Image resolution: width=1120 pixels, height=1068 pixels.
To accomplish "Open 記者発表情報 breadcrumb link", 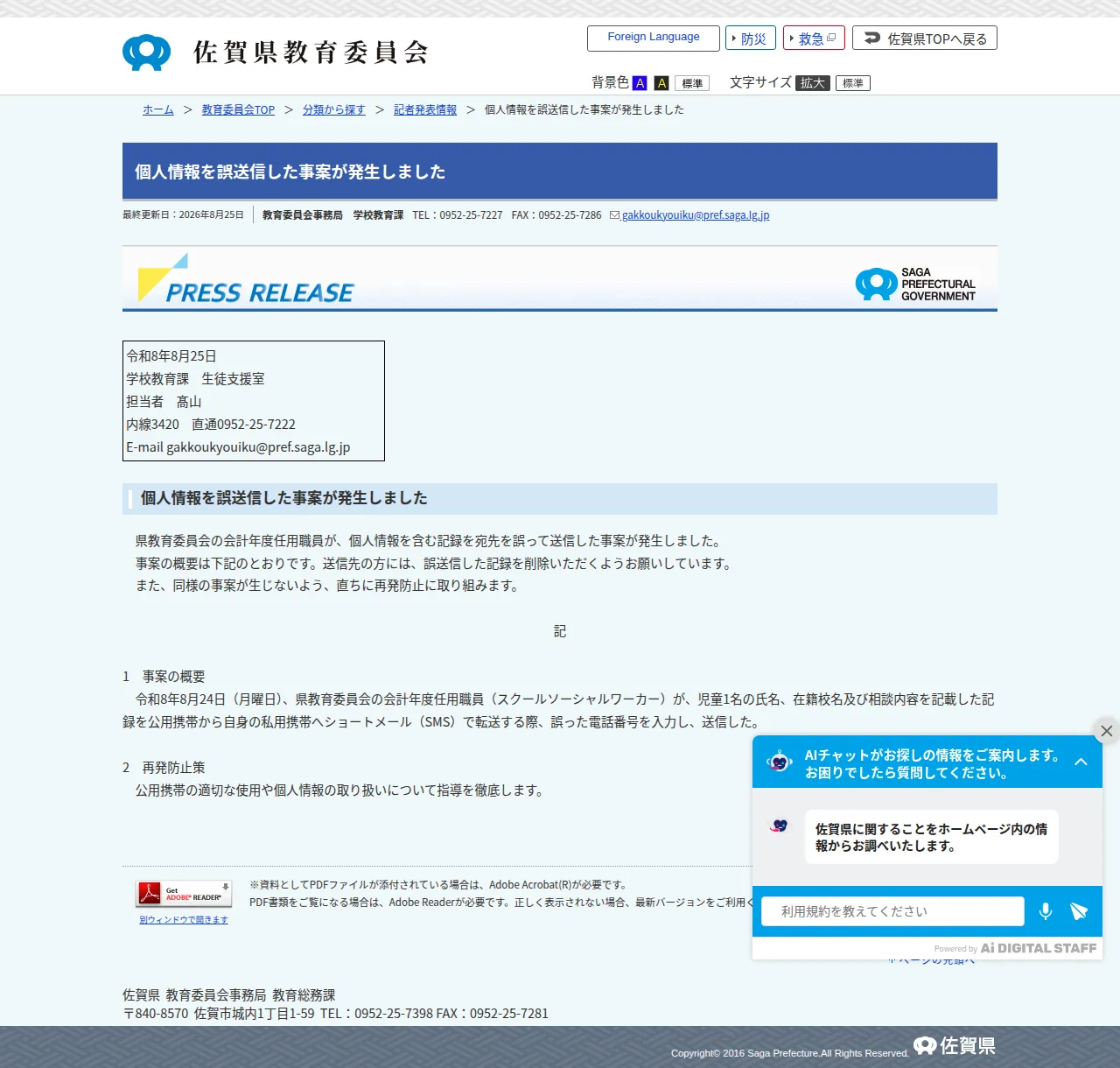I will pyautogui.click(x=425, y=110).
